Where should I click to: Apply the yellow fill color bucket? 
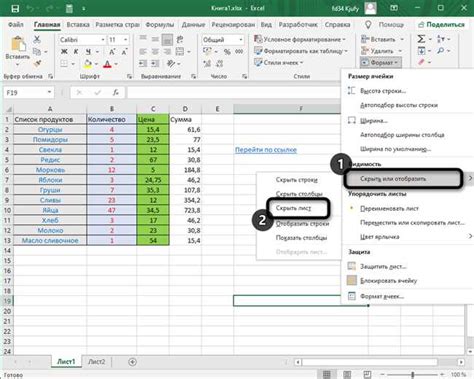88,64
